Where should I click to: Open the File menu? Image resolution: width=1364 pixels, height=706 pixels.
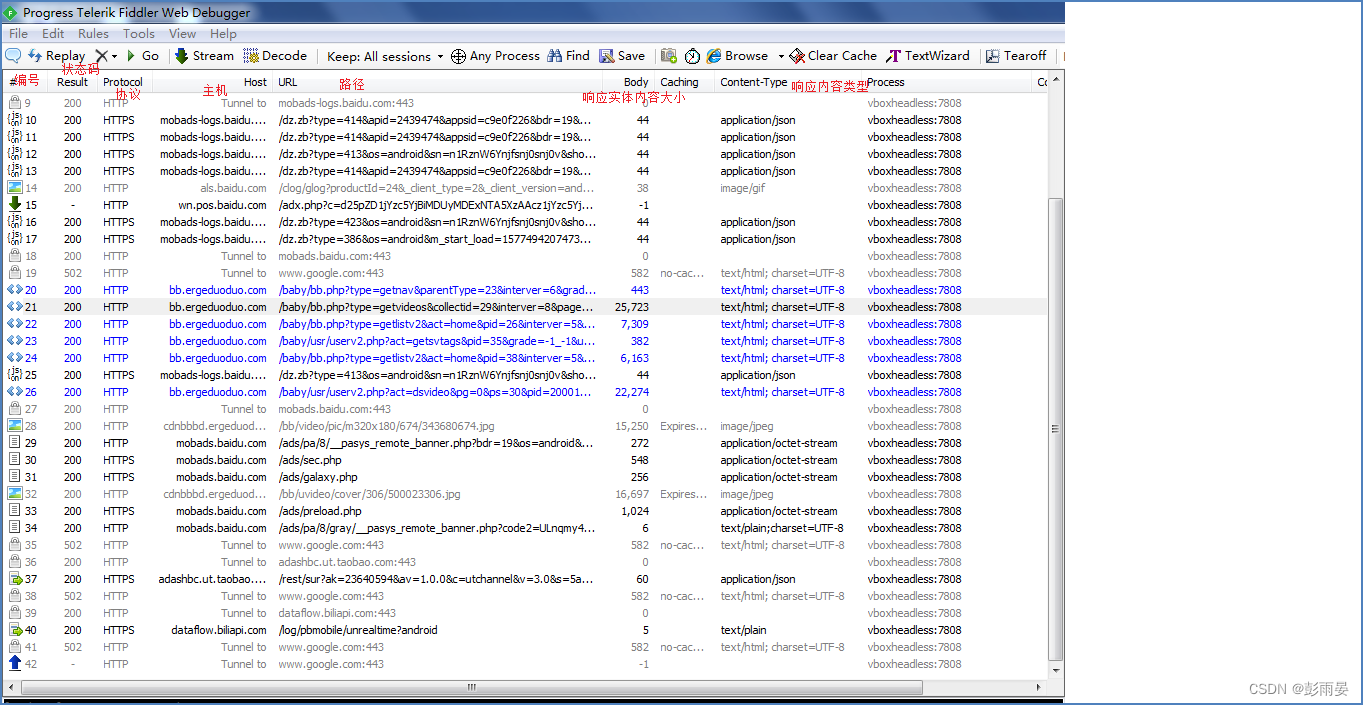(19, 34)
